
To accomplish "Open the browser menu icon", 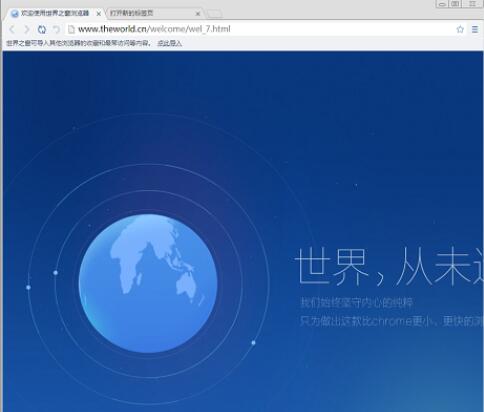I will tap(475, 29).
